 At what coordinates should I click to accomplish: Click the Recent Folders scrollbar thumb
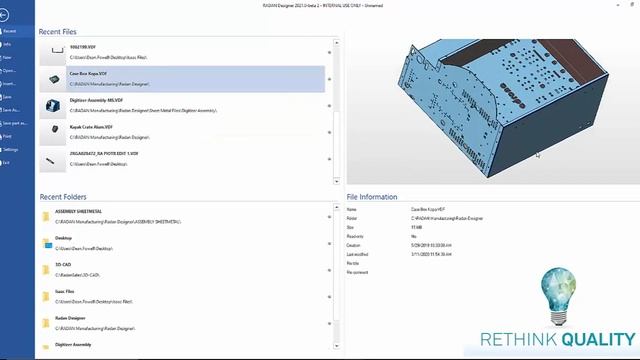(x=337, y=266)
